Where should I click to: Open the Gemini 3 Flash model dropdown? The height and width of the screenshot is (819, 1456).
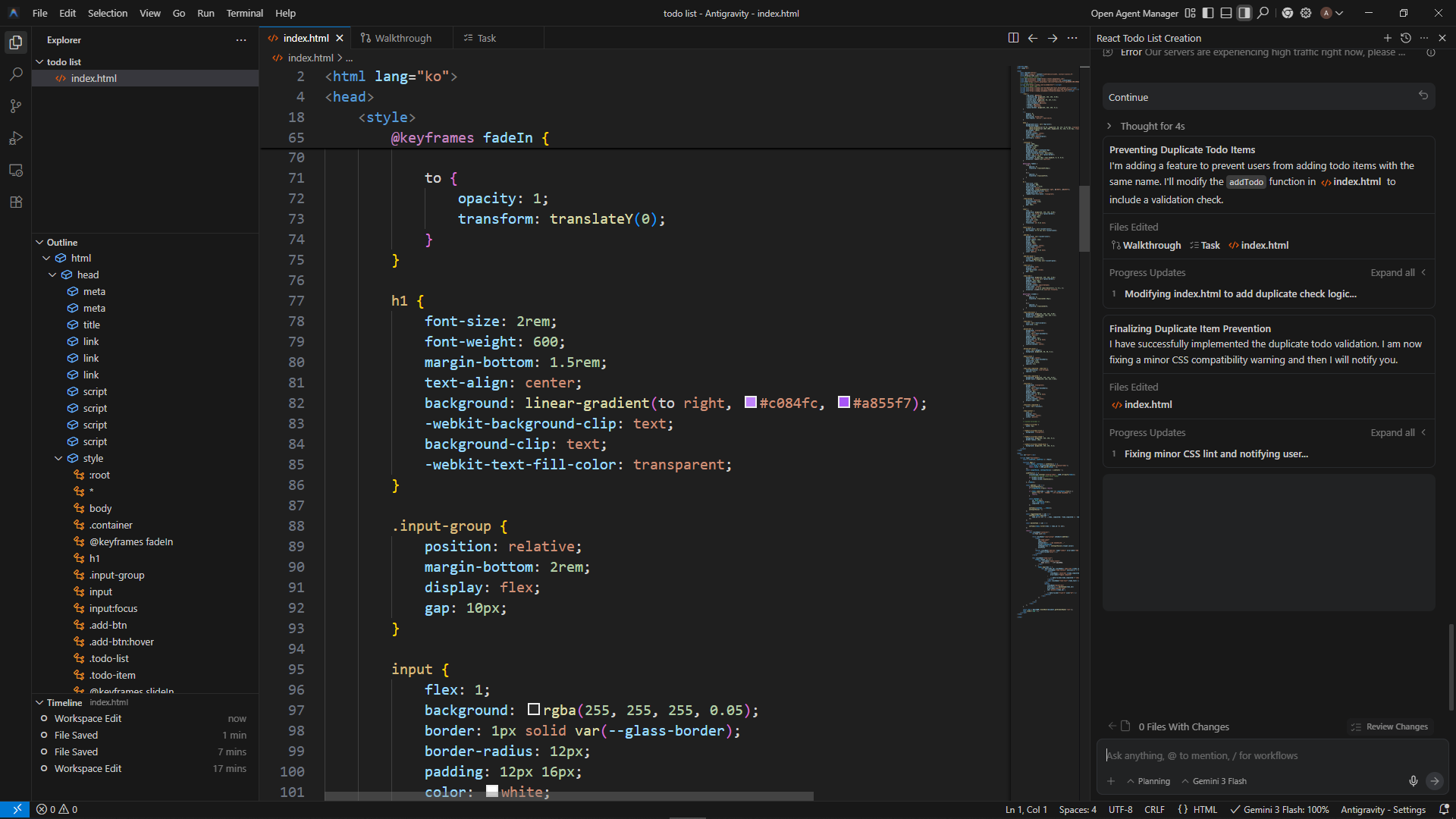(1213, 781)
